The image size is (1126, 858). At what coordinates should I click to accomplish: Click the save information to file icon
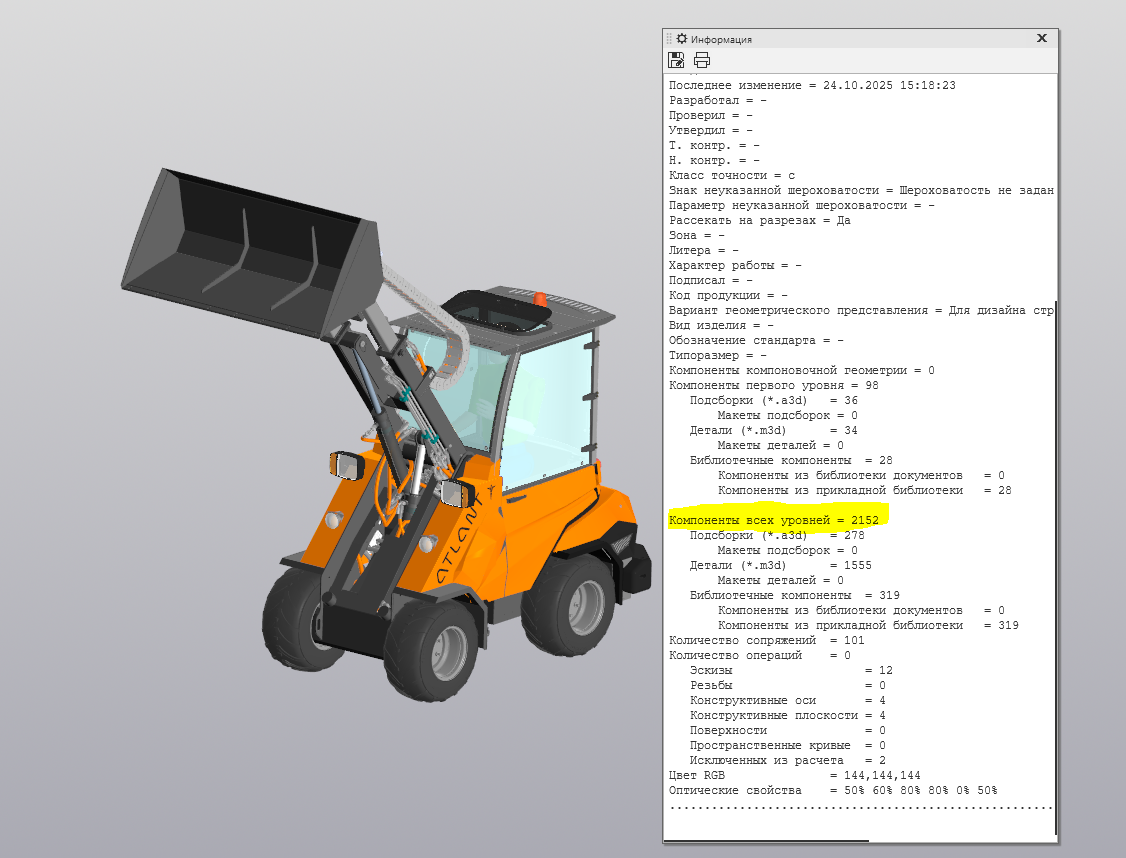(677, 60)
